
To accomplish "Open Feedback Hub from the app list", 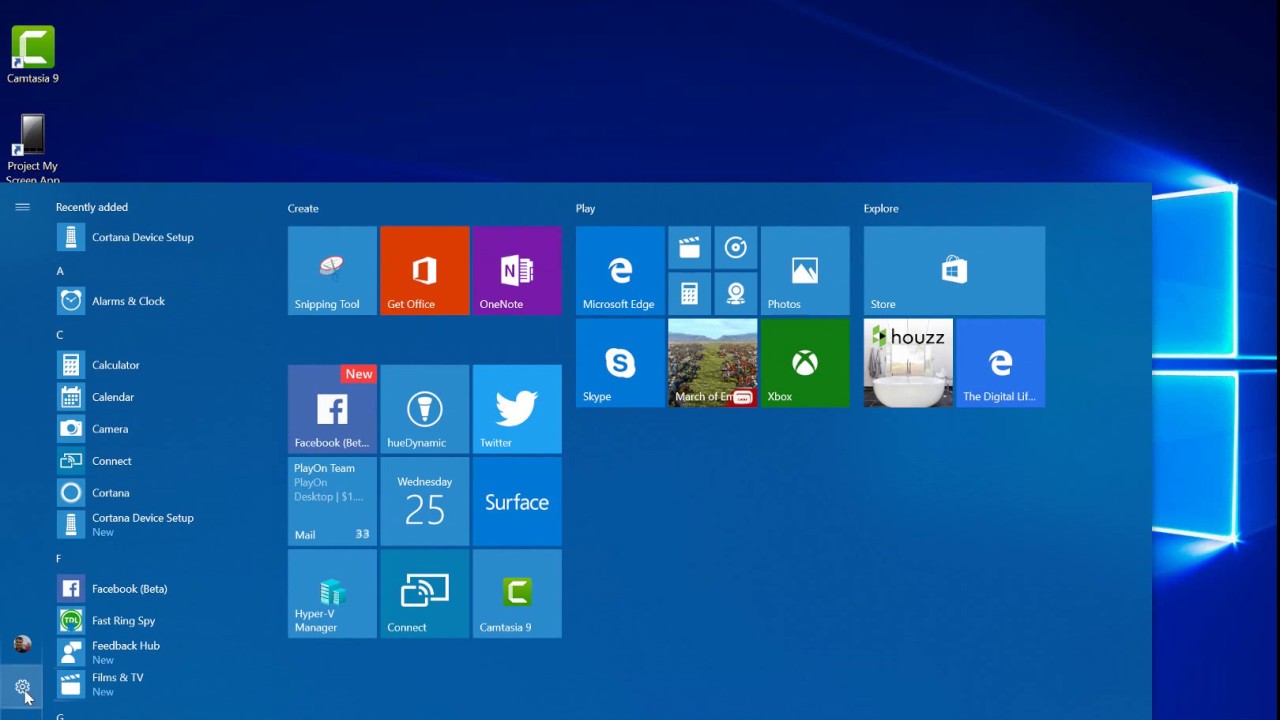I will [x=125, y=651].
